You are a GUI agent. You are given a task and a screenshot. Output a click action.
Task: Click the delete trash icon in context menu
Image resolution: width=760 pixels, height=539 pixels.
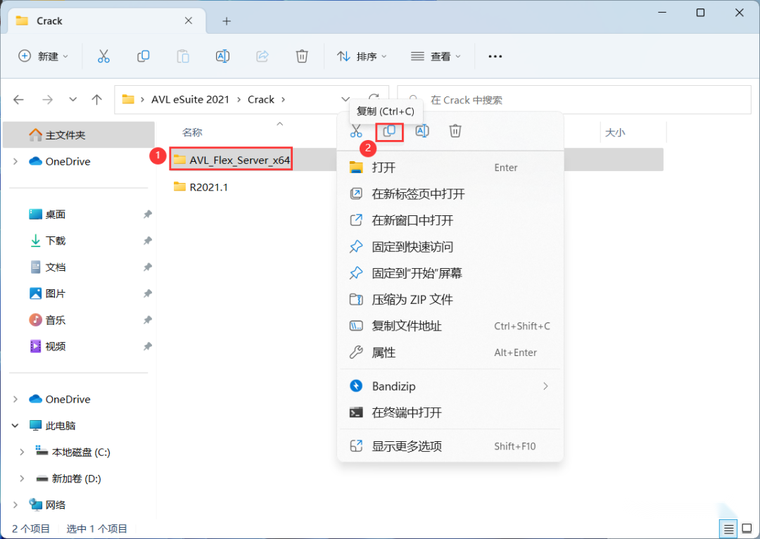coord(455,131)
